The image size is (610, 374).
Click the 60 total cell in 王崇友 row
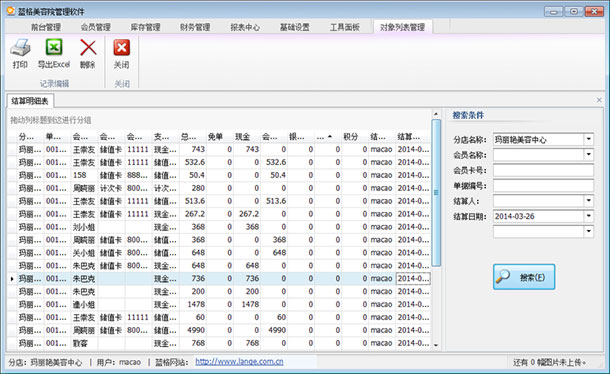click(193, 317)
